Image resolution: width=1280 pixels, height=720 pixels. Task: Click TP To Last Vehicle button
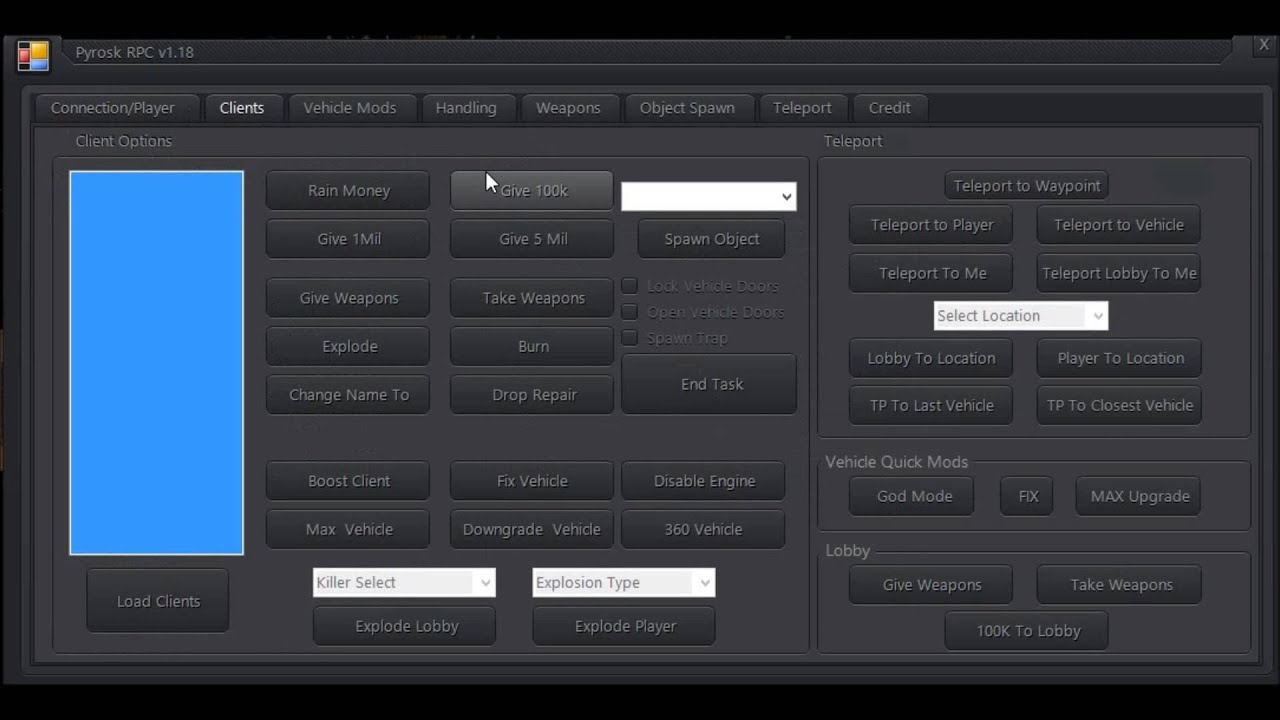pyautogui.click(x=931, y=405)
